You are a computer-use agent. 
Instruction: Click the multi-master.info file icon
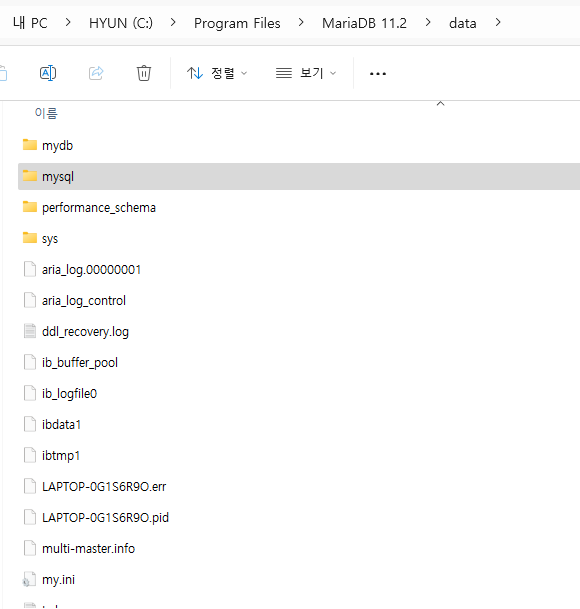click(30, 548)
